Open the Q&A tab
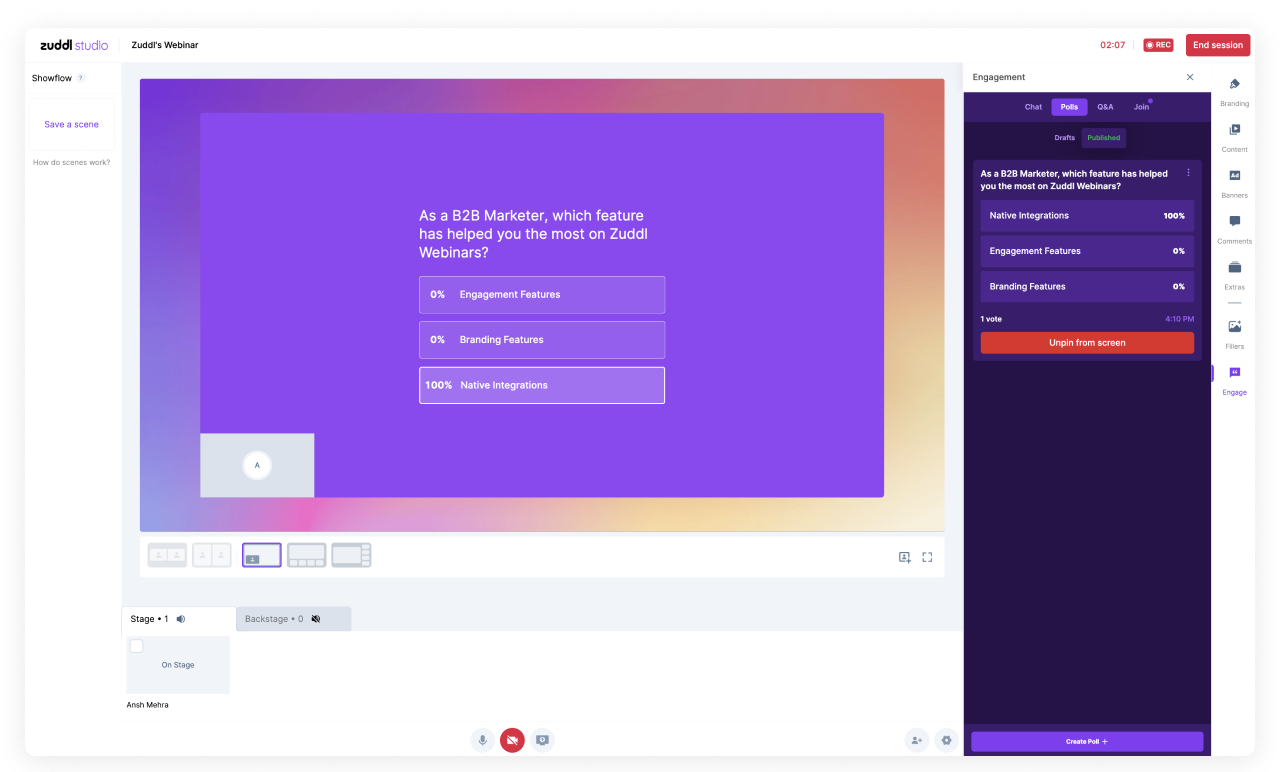 coord(1105,107)
